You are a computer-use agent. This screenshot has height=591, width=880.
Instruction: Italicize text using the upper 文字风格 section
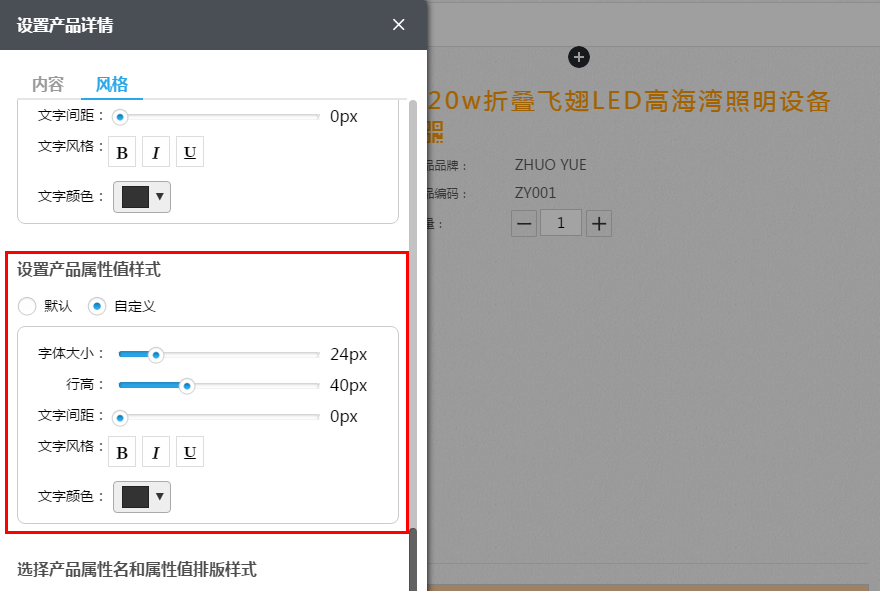click(156, 151)
